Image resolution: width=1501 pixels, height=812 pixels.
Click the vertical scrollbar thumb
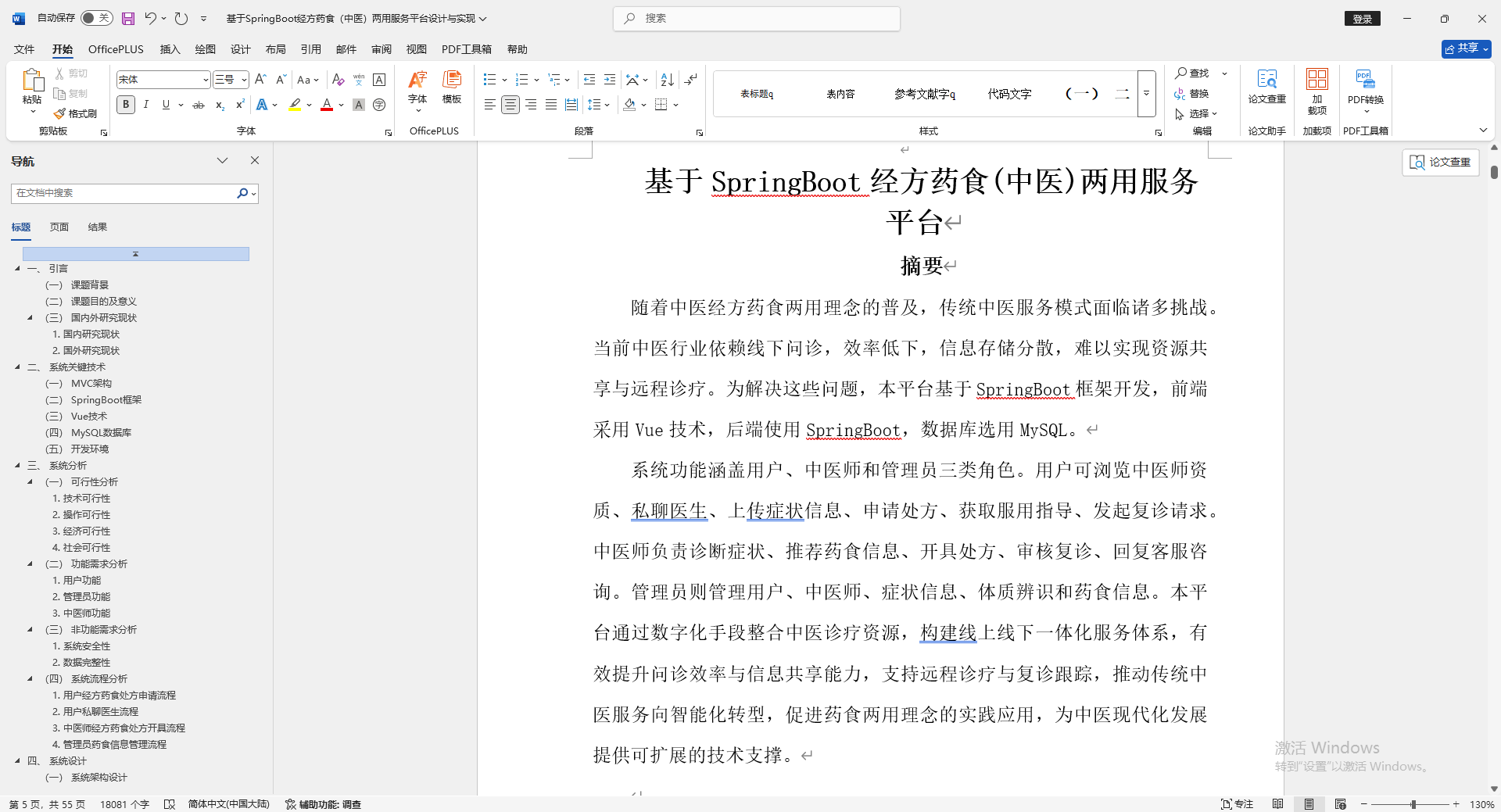tap(1494, 172)
